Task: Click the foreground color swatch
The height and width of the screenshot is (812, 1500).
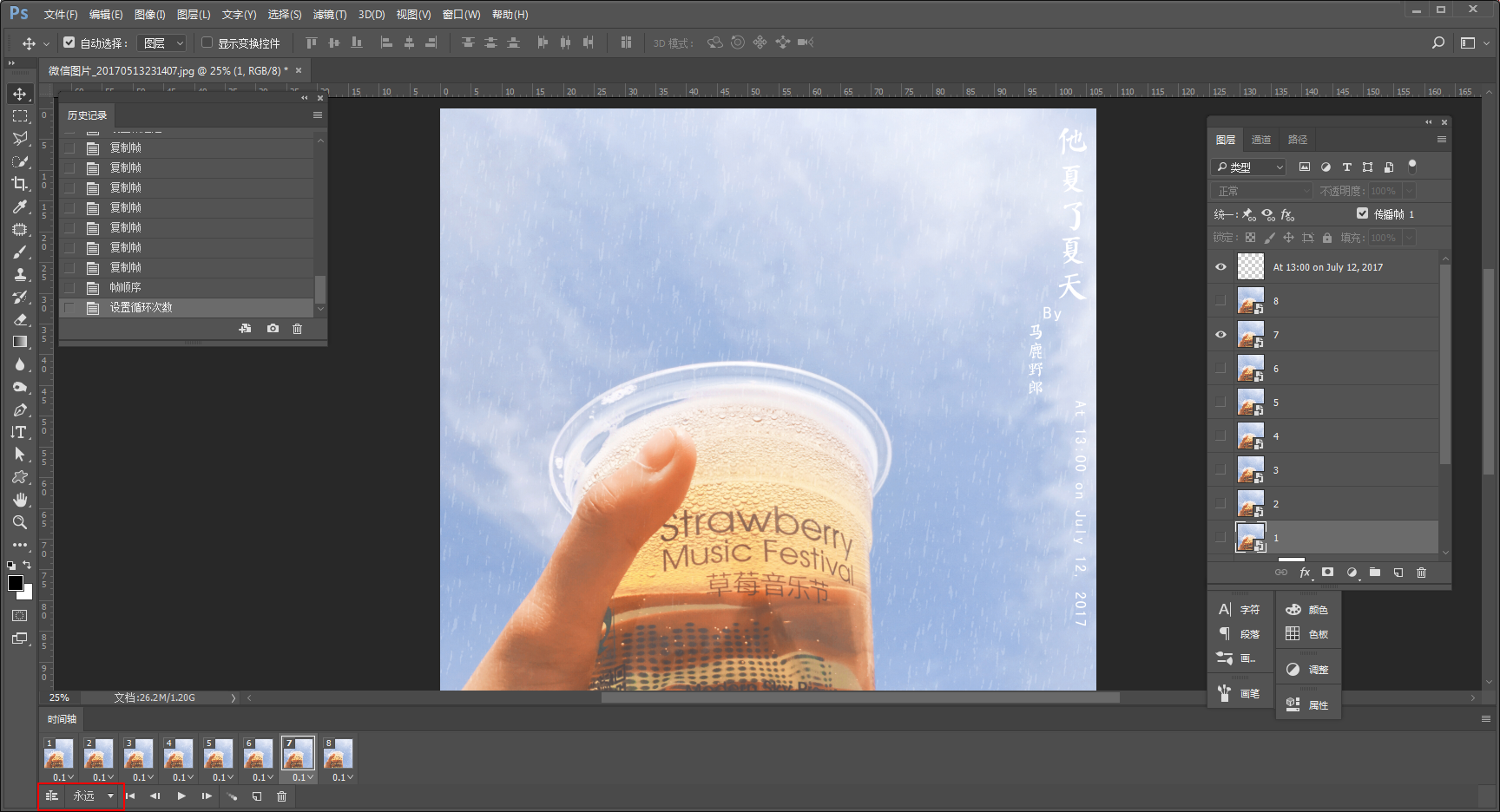Action: 15,583
